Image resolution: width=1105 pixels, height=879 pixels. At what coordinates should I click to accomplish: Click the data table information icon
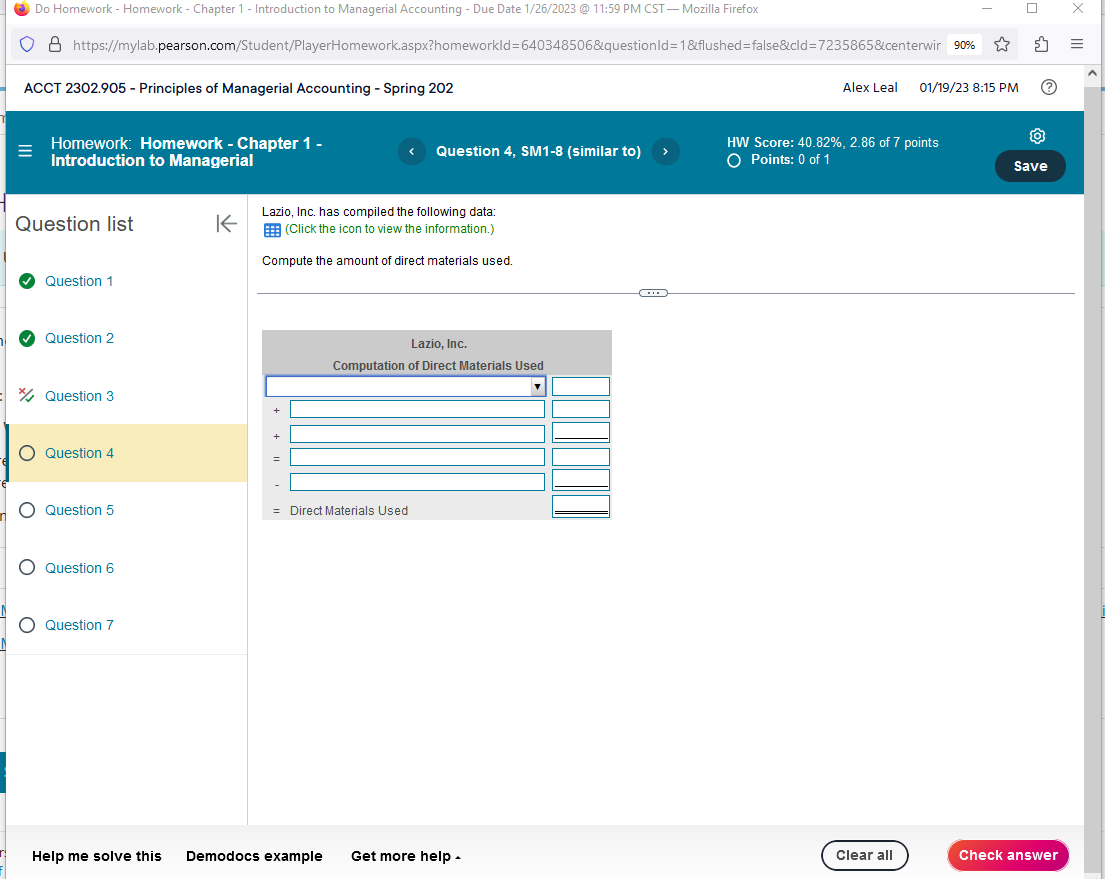pyautogui.click(x=272, y=230)
